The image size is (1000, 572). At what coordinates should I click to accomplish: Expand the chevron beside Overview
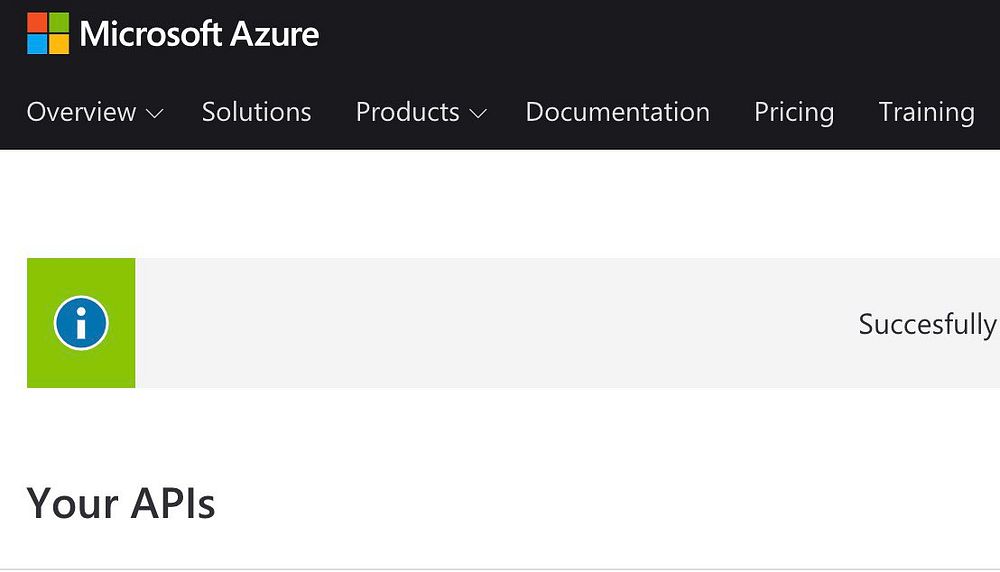(x=154, y=114)
